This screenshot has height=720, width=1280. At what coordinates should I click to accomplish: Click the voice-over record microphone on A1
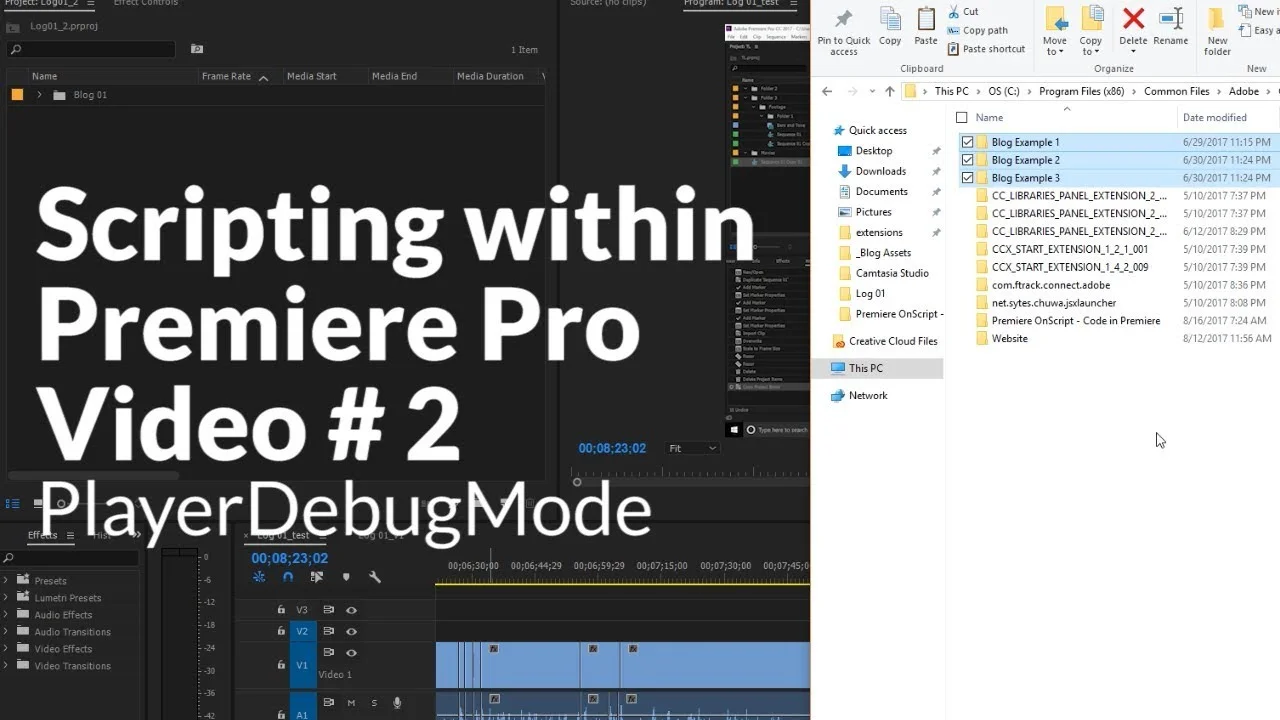pos(397,702)
